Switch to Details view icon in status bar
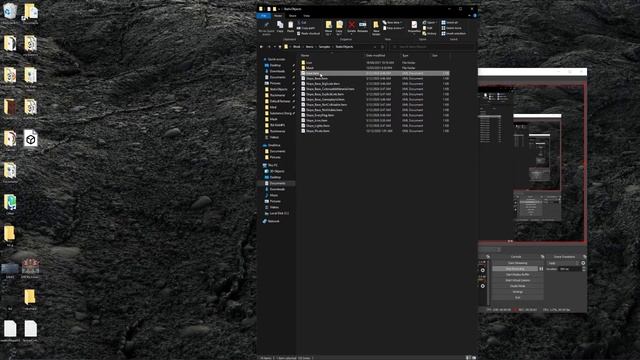 pos(468,358)
